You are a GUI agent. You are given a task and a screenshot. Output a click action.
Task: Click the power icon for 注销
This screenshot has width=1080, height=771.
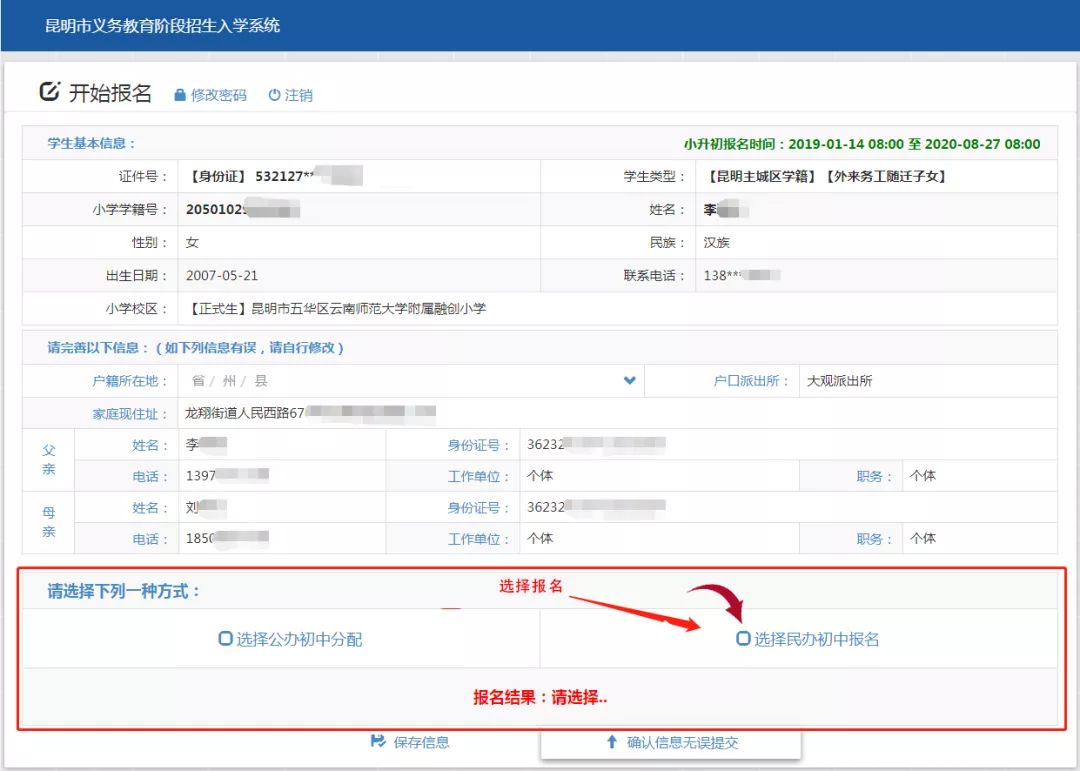point(274,95)
